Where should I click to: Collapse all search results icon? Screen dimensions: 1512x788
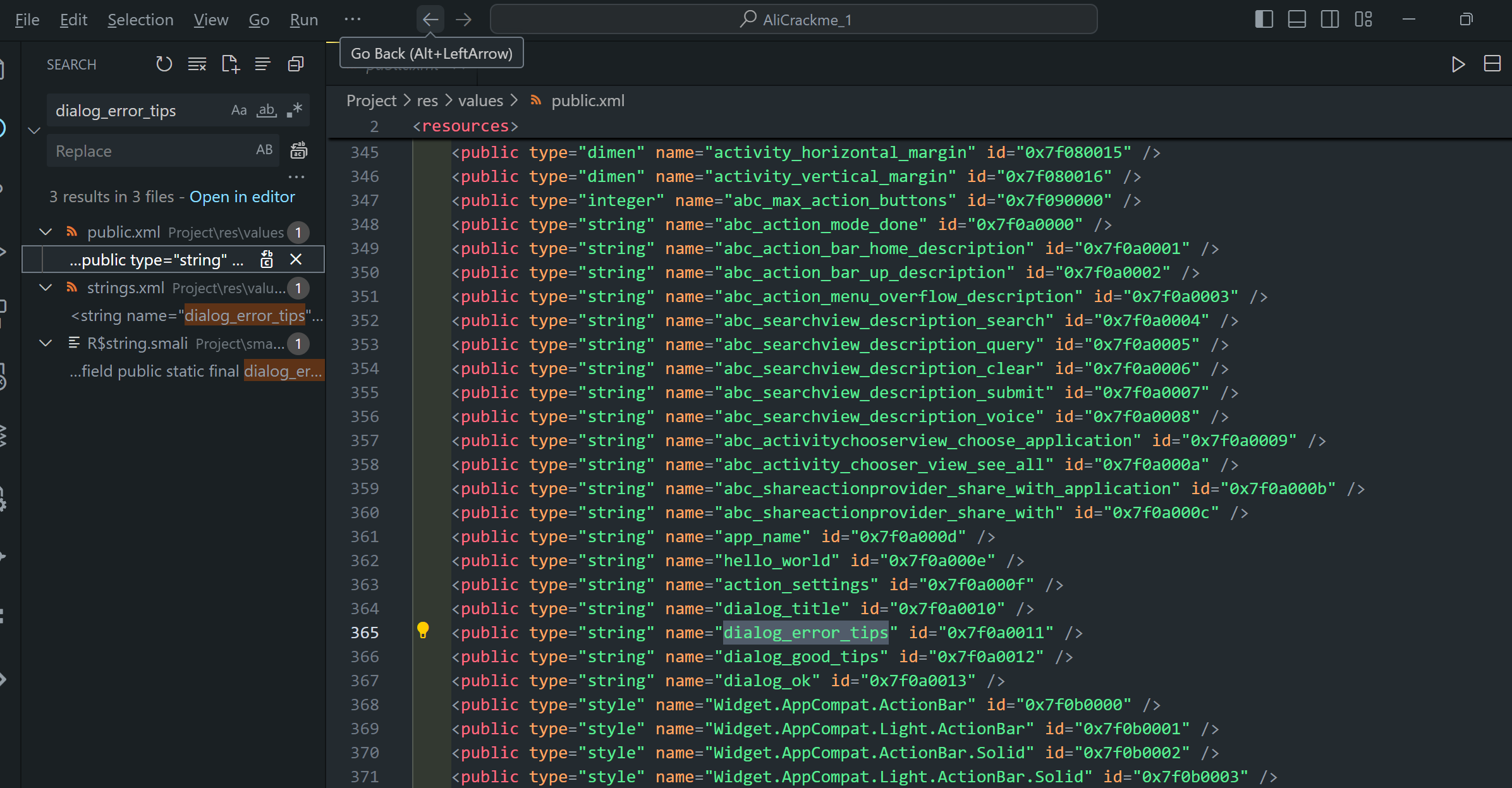[x=296, y=64]
